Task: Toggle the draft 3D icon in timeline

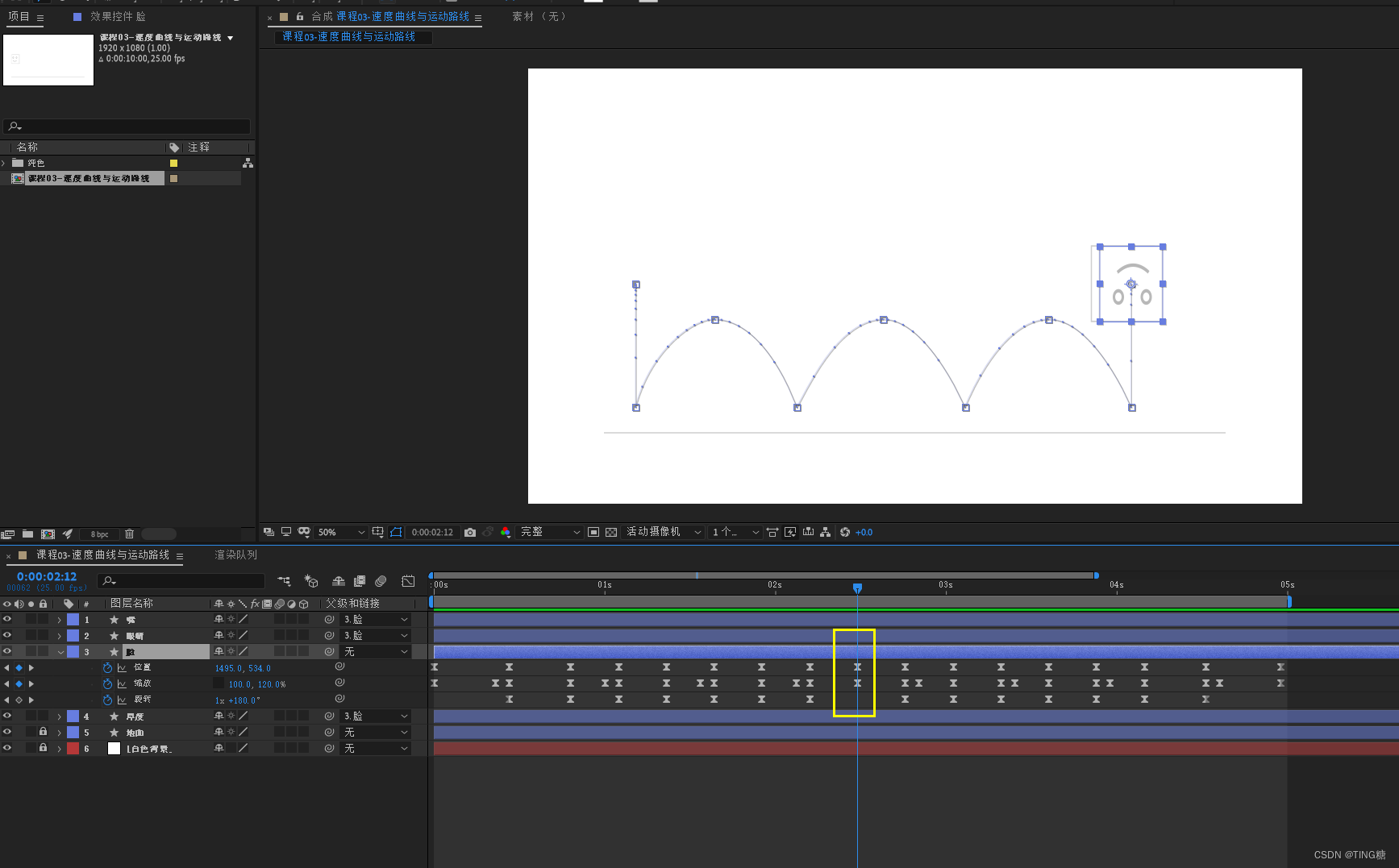Action: 311,581
